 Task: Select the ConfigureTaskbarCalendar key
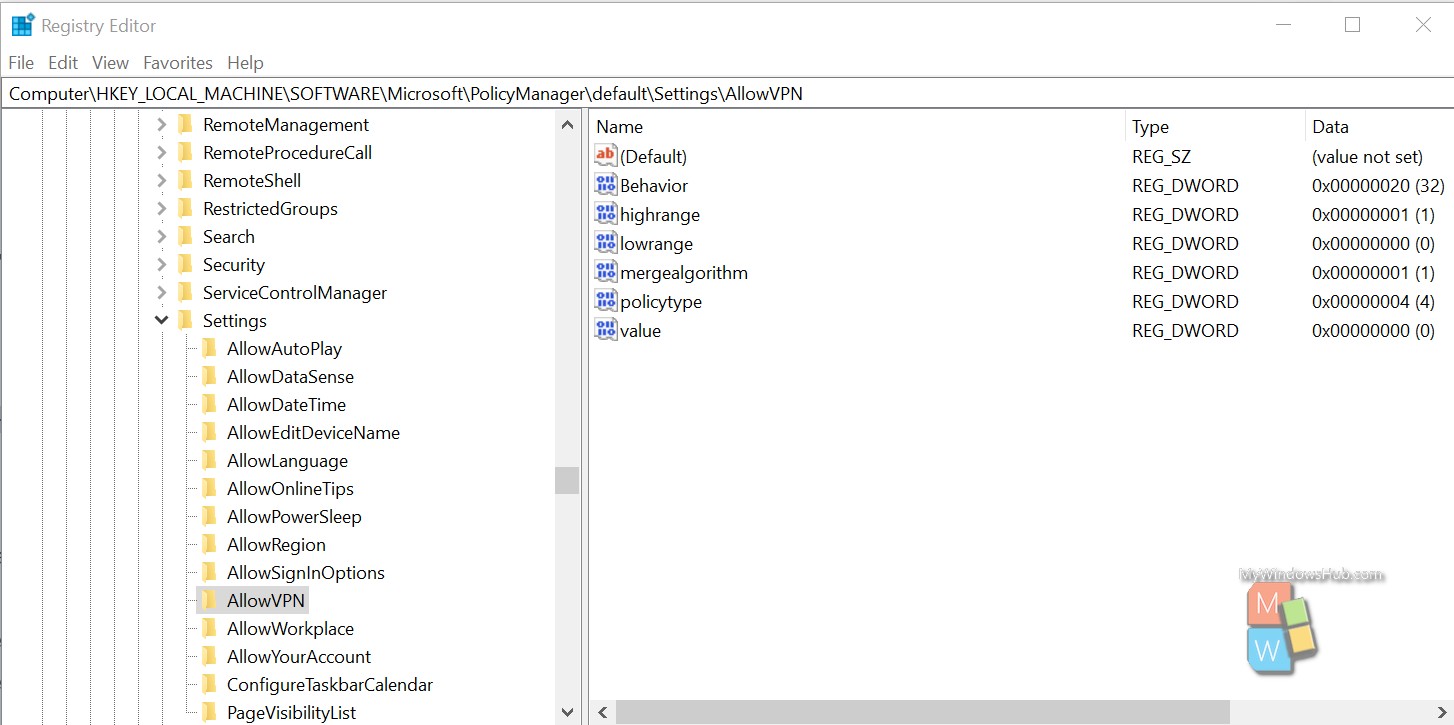[330, 684]
